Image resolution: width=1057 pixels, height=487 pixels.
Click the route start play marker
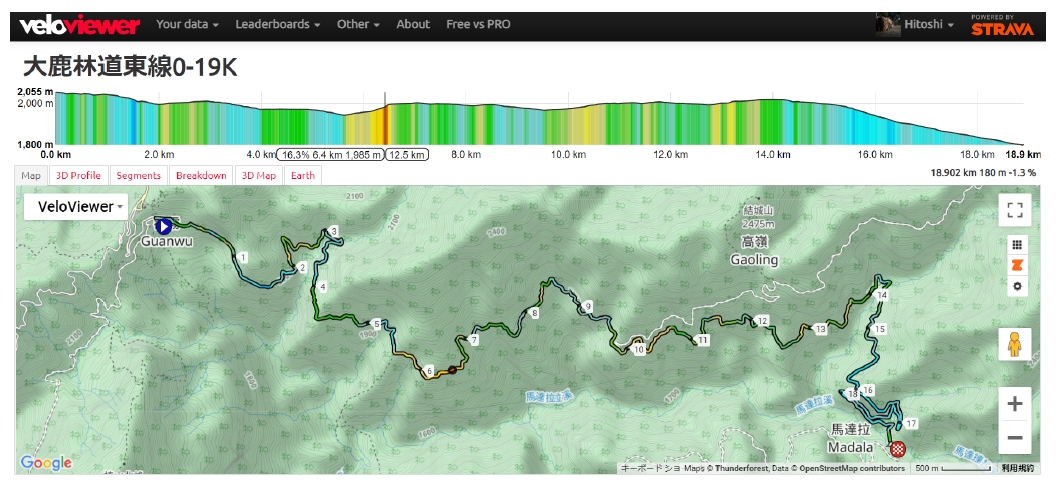(163, 226)
